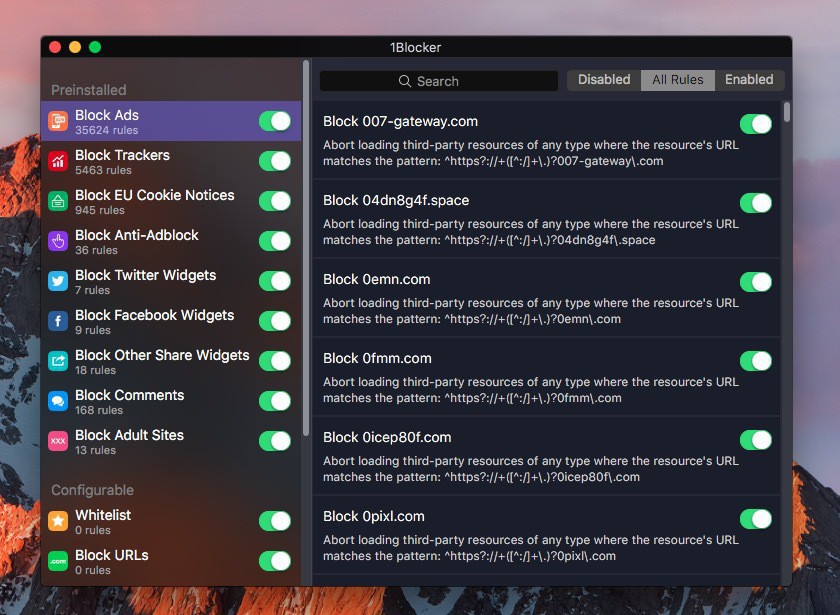
Task: Click the Block EU Cookie Notices icon
Action: [x=58, y=201]
